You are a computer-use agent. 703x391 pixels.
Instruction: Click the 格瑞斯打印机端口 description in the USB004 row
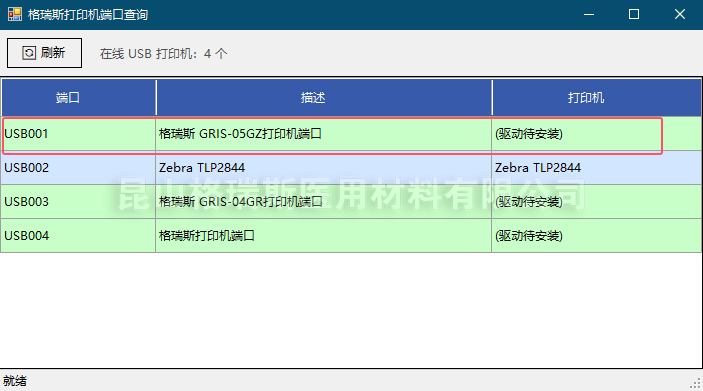324,236
